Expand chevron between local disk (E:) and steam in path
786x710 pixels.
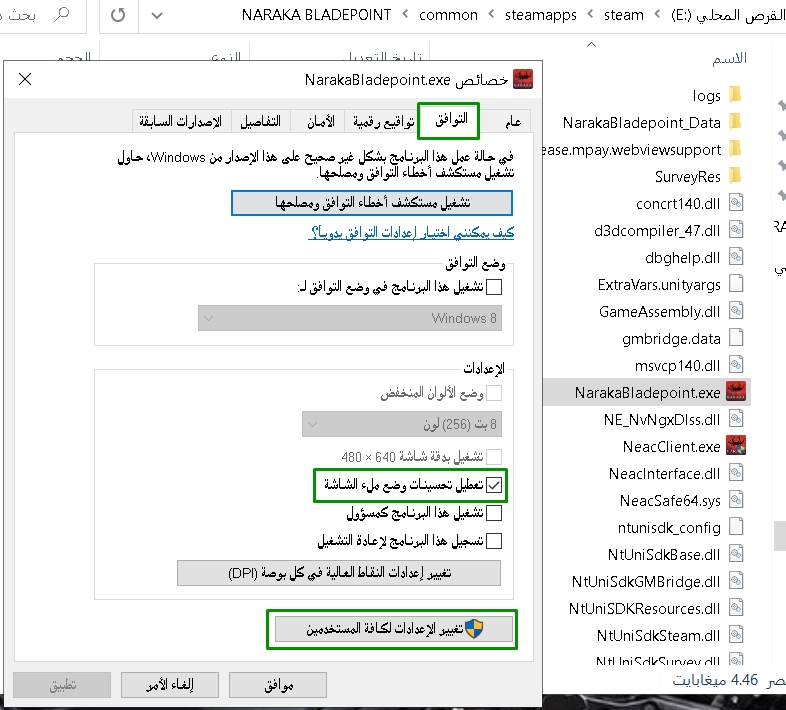coord(657,15)
